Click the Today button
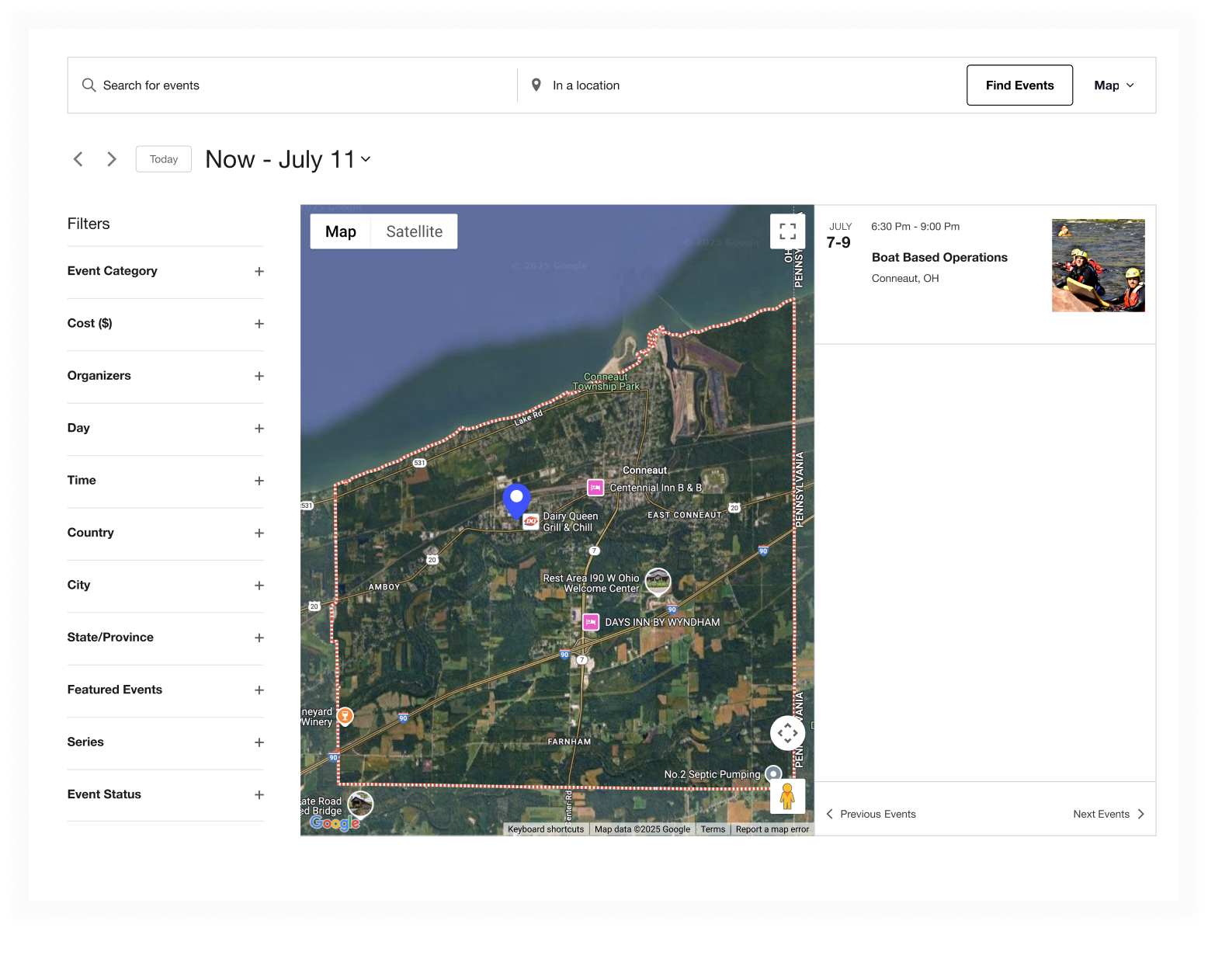 pos(163,159)
